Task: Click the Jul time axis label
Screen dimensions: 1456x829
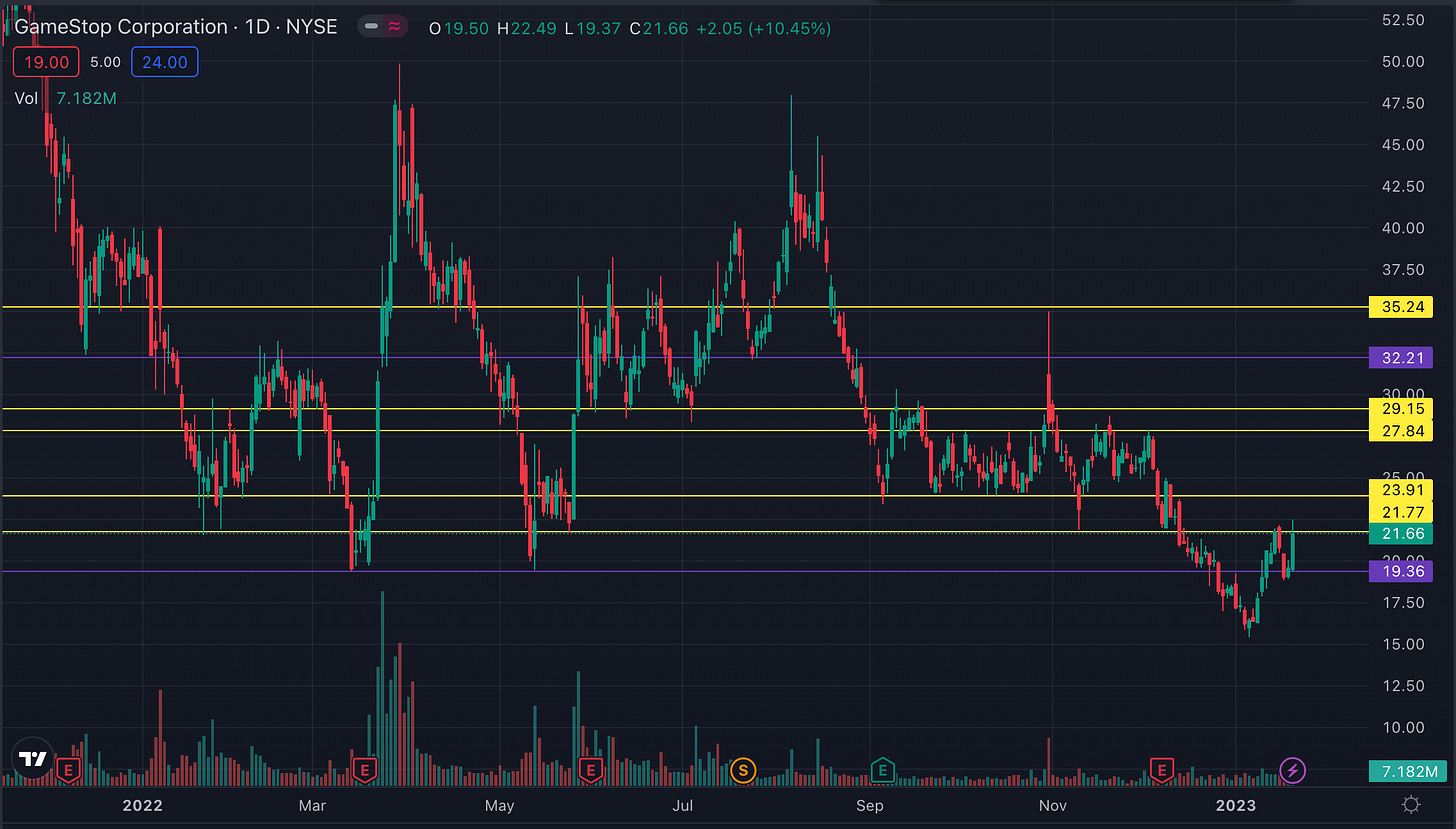Action: (683, 804)
